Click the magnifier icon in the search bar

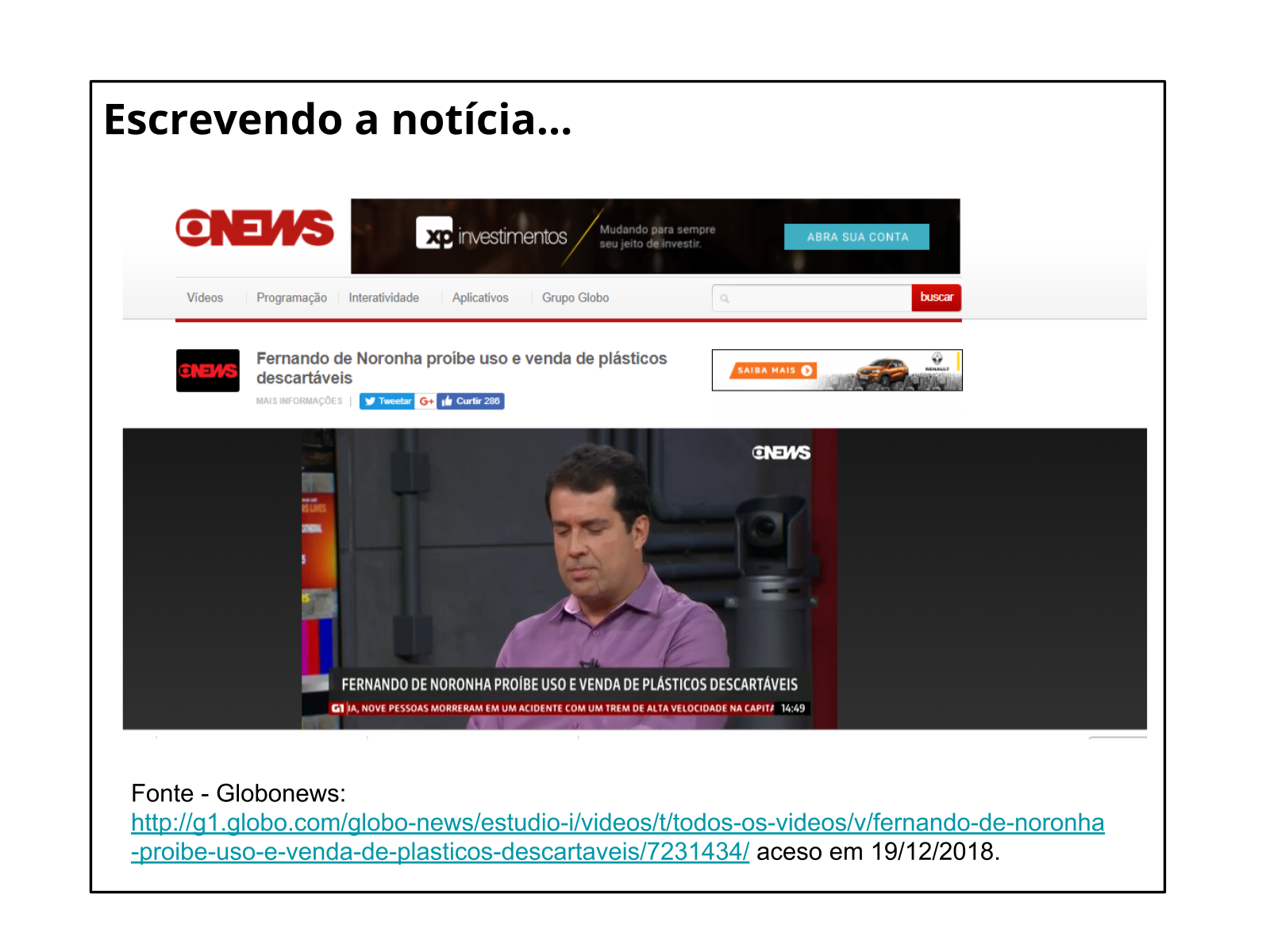pos(725,297)
